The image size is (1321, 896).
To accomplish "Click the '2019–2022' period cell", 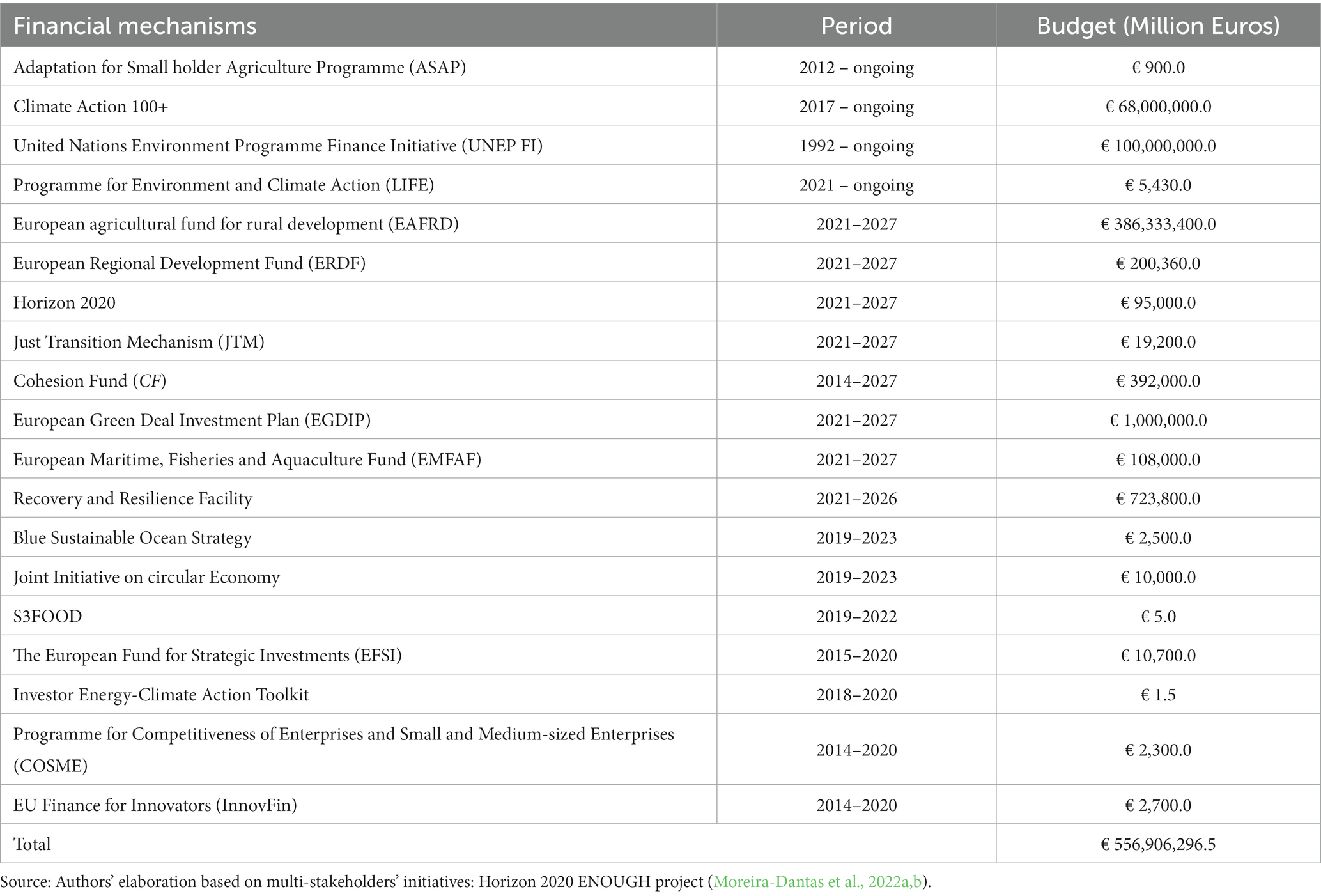I will (x=856, y=616).
